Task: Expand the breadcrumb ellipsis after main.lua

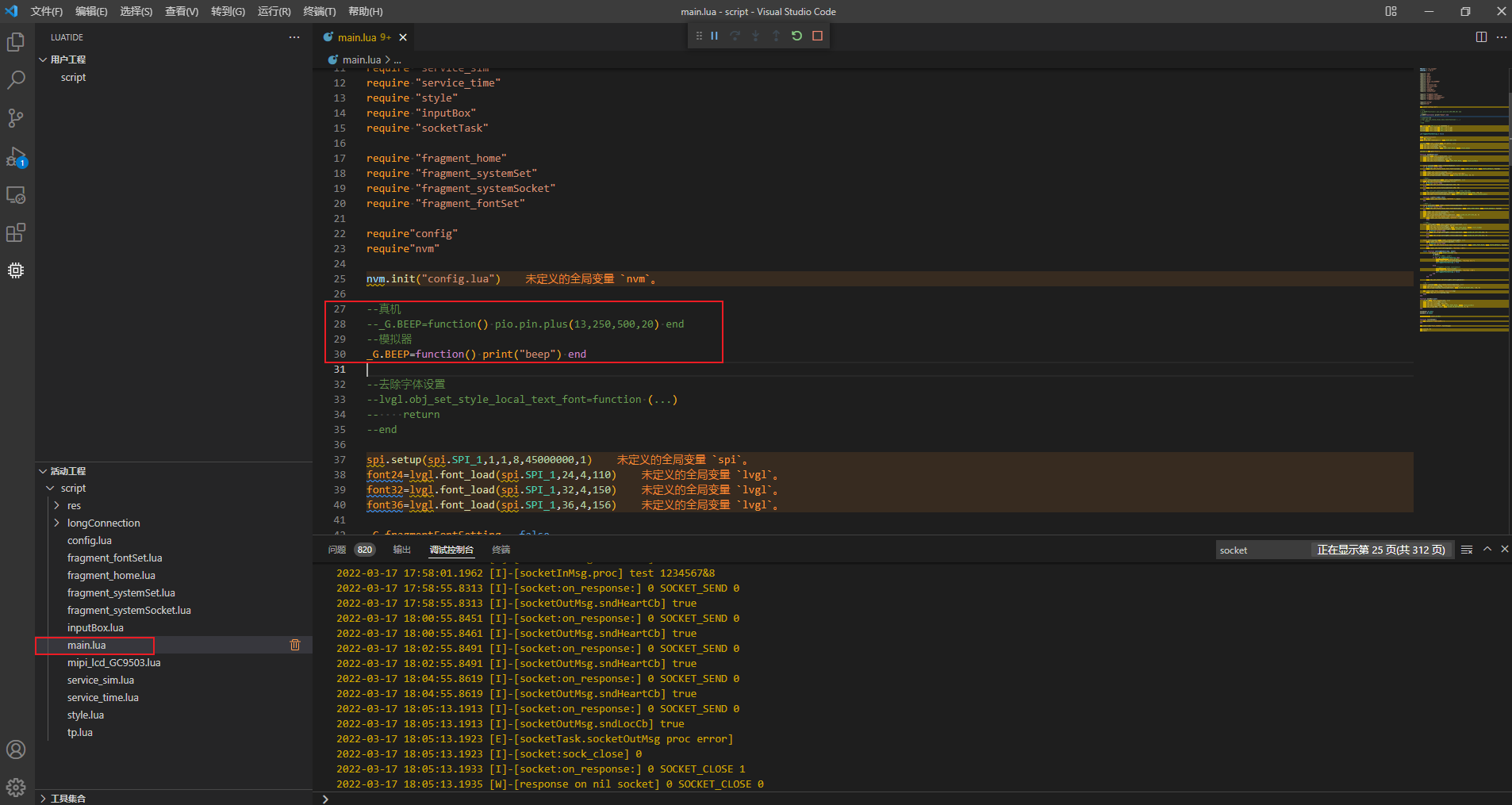Action: pos(397,60)
